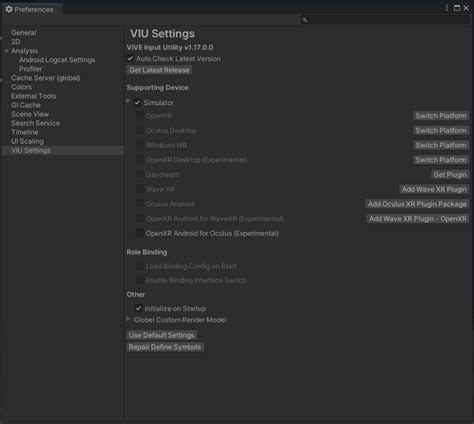Open GI Cache preferences
The height and width of the screenshot is (424, 474).
[26, 105]
